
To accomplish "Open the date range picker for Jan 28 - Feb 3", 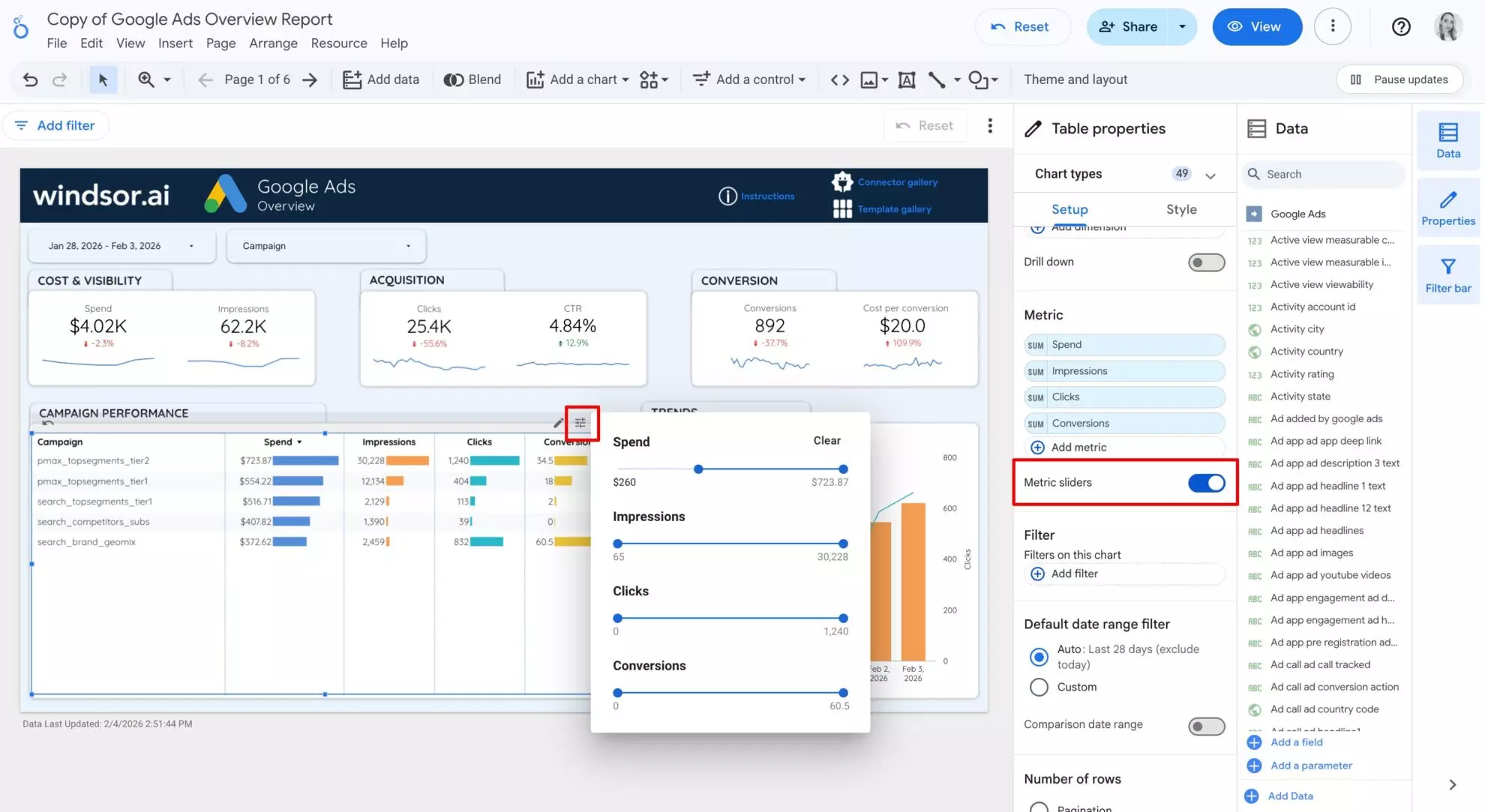I will coord(120,245).
